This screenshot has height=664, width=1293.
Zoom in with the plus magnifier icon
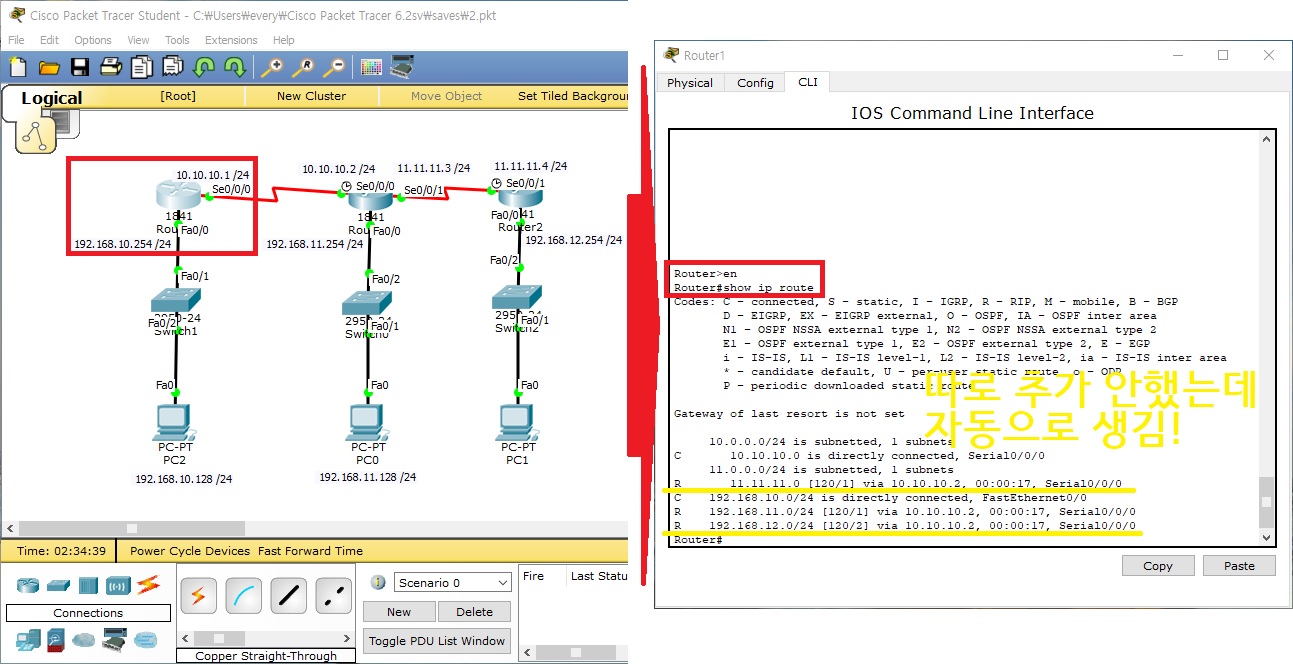coord(271,67)
